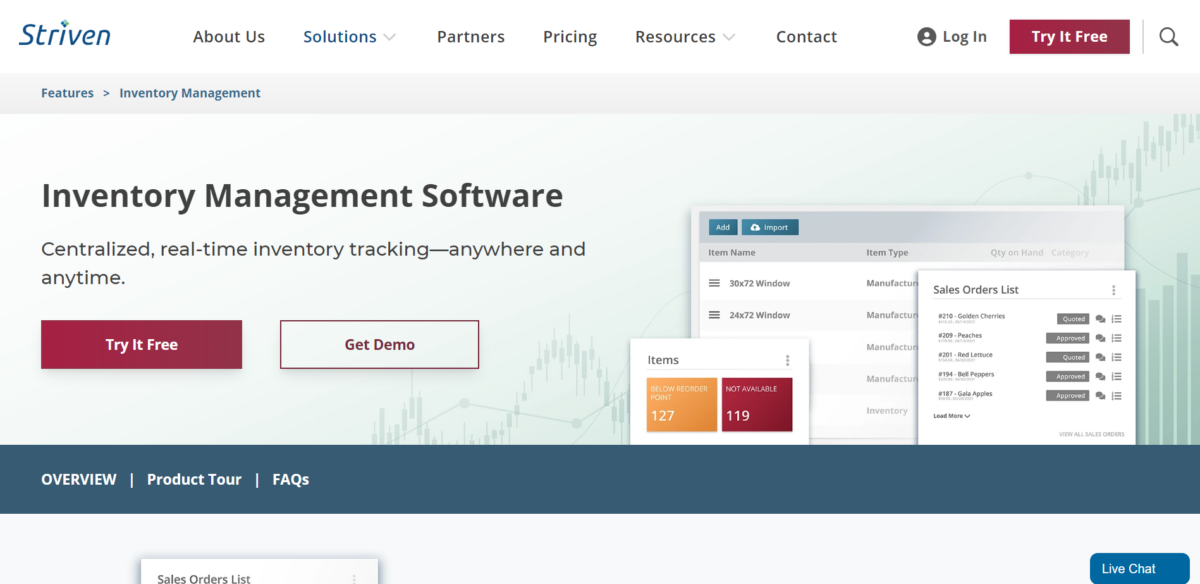Open comments for #209 Peaches
This screenshot has width=1200, height=584.
(x=1100, y=338)
